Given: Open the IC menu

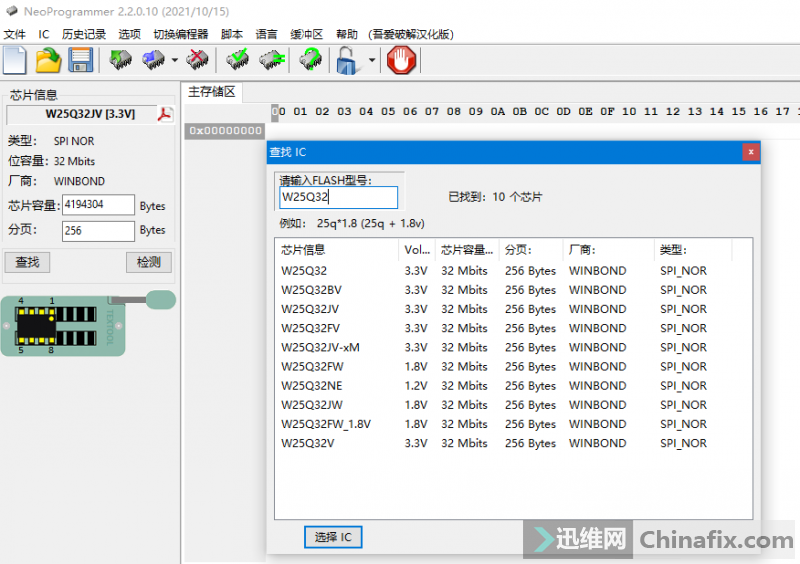Looking at the screenshot, I should tap(44, 34).
